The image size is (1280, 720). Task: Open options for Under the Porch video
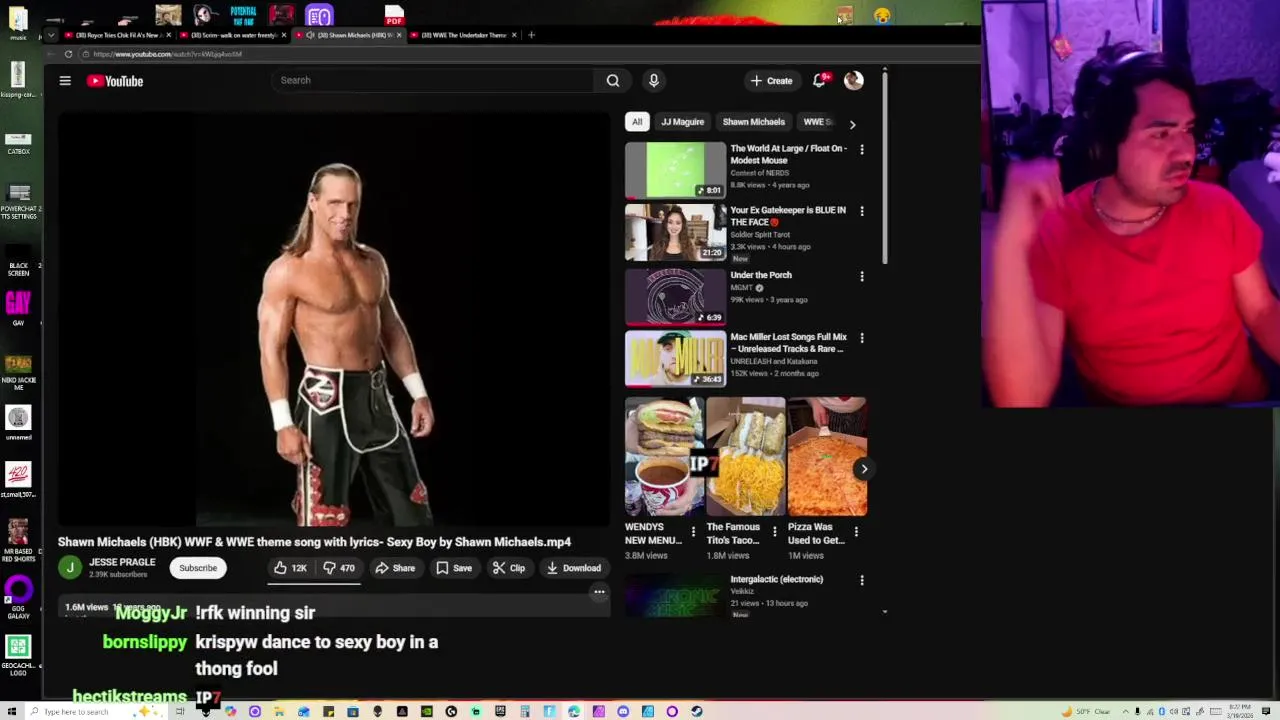pos(862,276)
